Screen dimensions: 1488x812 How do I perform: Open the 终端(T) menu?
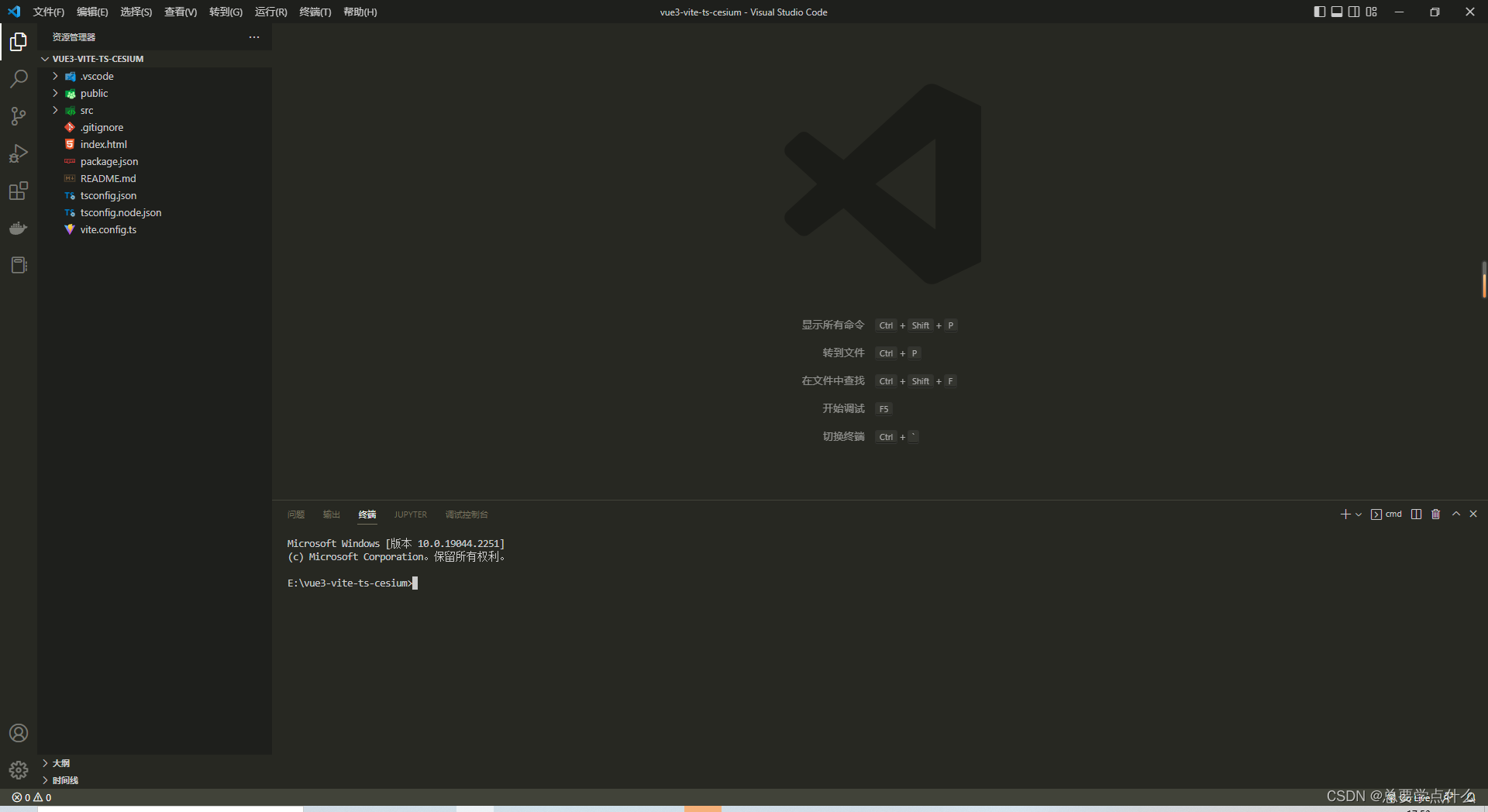tap(314, 12)
